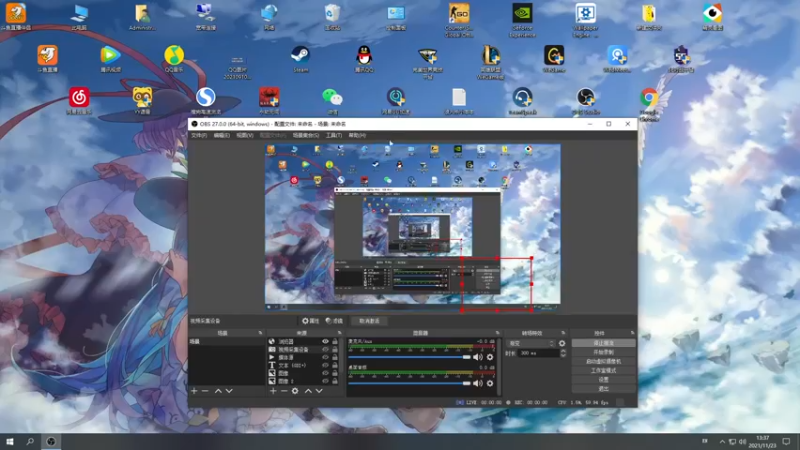This screenshot has height=450, width=800.
Task: Add a new source with plus button
Action: [x=273, y=391]
